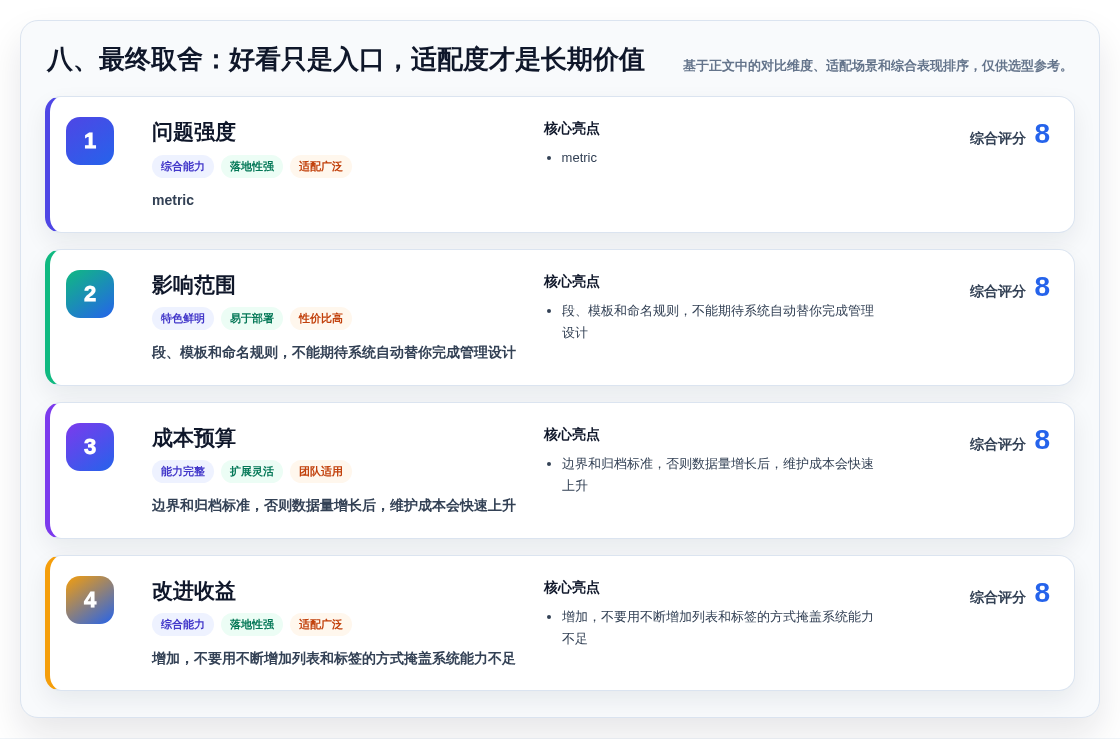Click 核心亮点 heading in 影响范围 card
1120x739 pixels.
[x=571, y=281]
